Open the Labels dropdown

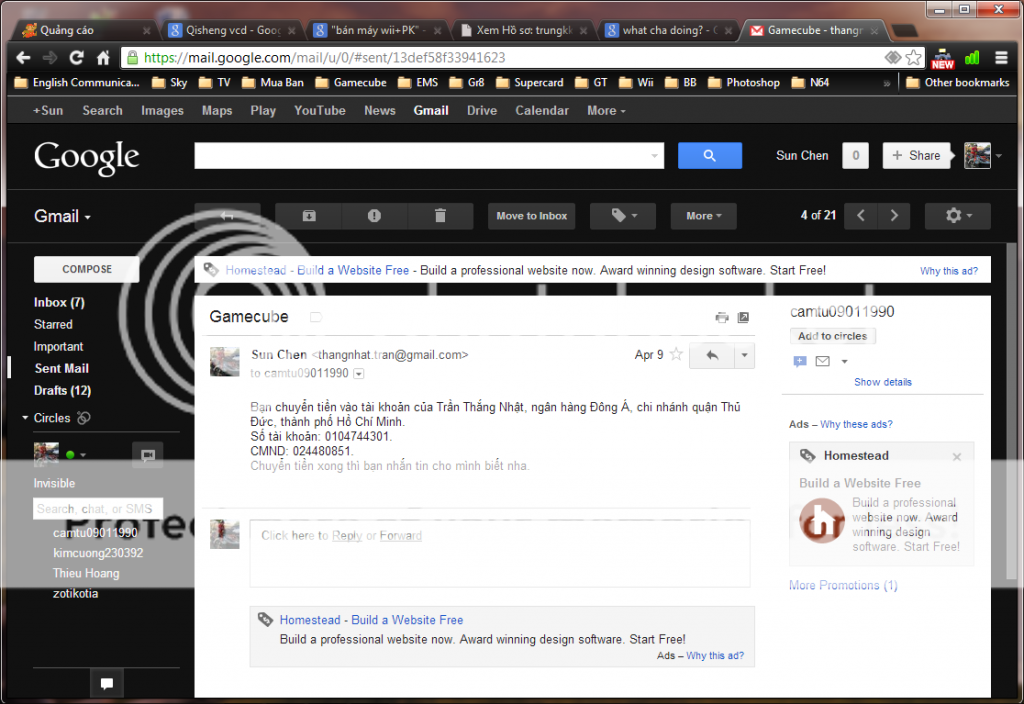click(623, 216)
